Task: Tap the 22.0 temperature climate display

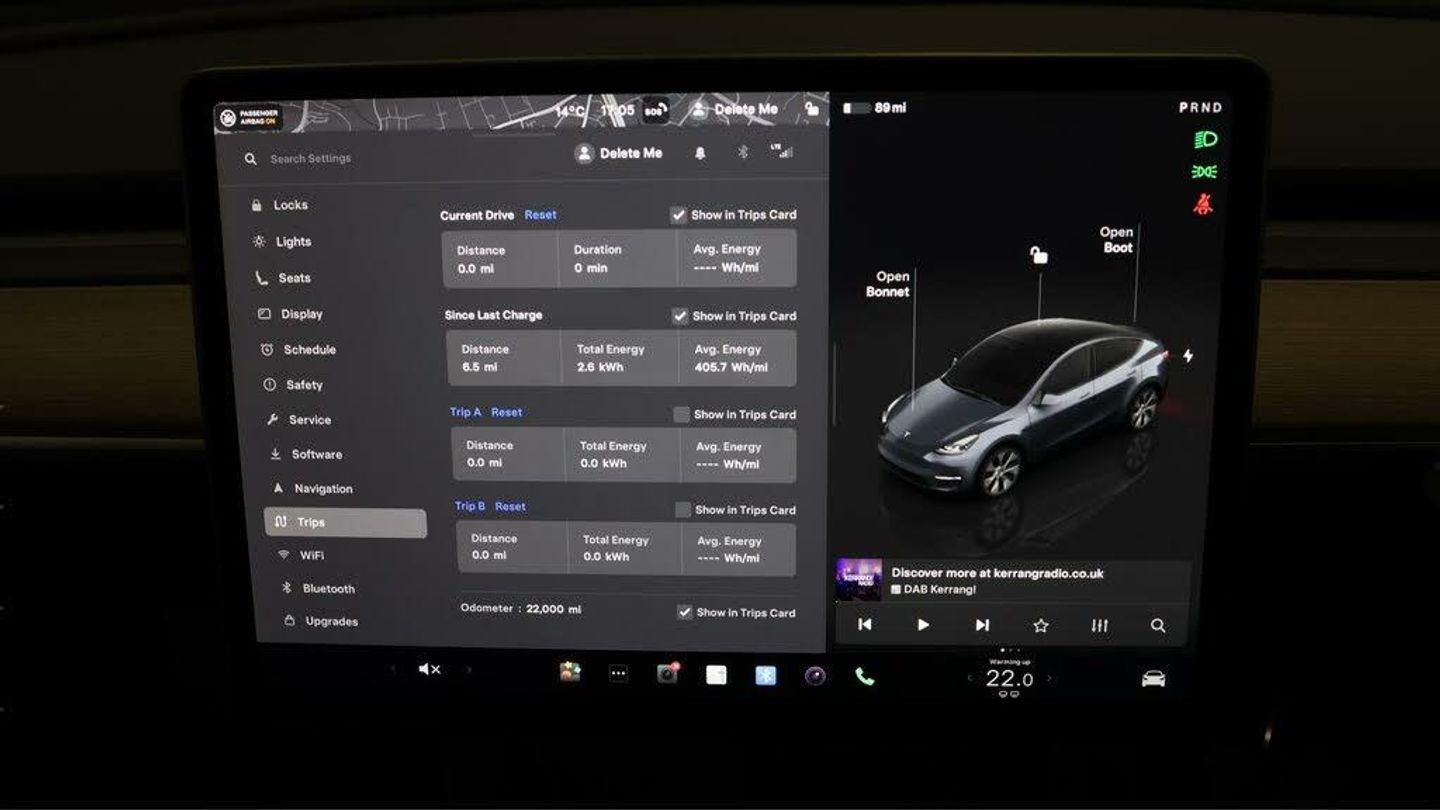Action: [x=1009, y=679]
